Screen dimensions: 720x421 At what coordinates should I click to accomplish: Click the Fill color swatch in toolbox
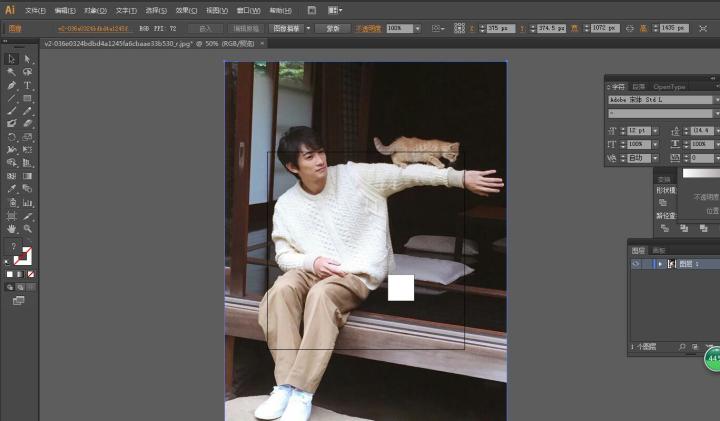click(x=16, y=255)
